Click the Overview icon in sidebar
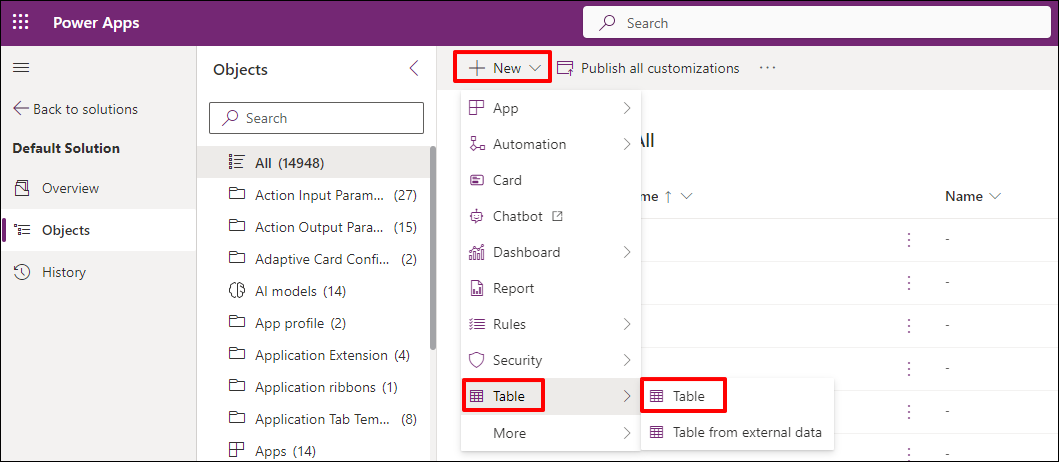1059x462 pixels. point(22,188)
